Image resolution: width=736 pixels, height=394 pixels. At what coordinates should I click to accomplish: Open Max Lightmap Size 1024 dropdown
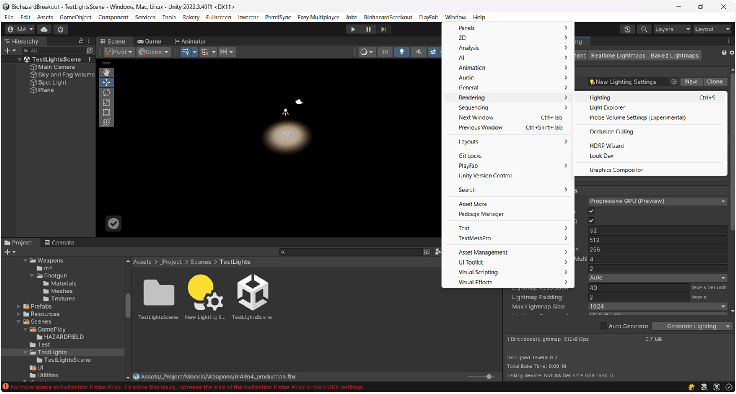tap(657, 307)
